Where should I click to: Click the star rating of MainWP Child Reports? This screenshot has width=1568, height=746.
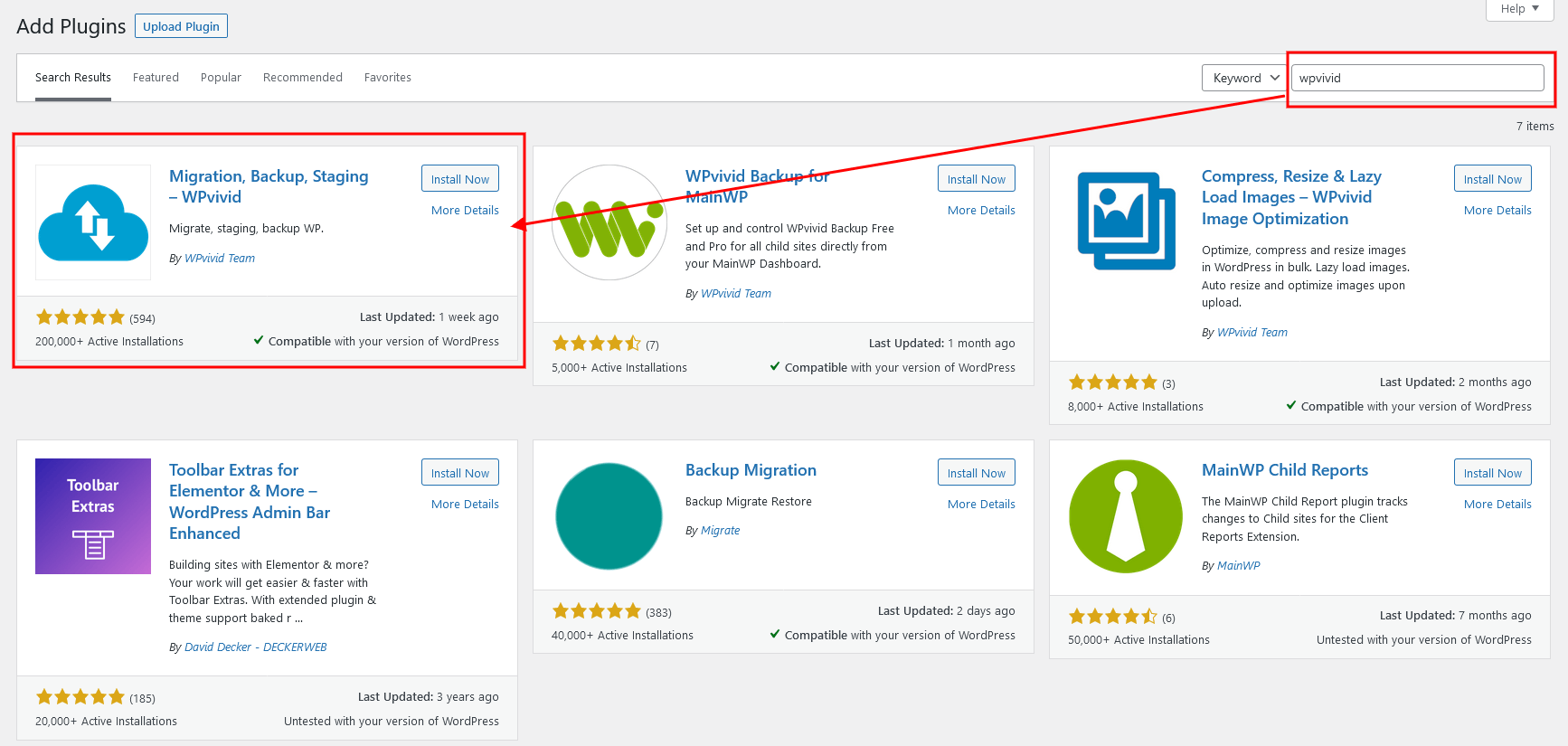coord(1113,617)
